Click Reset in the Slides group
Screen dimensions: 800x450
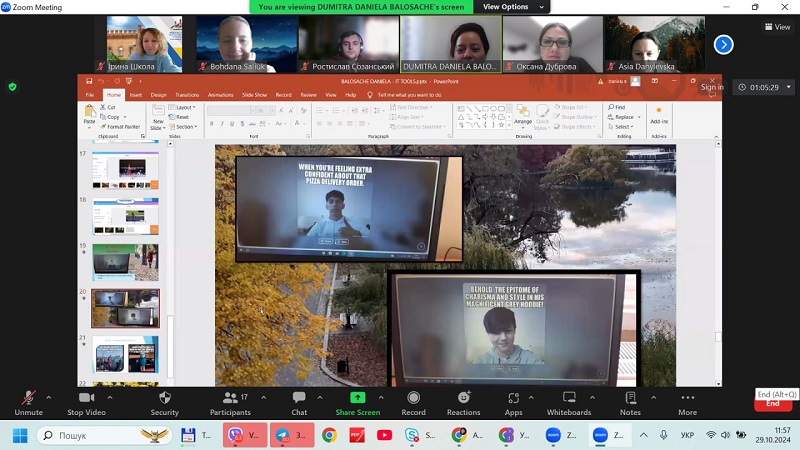click(179, 117)
